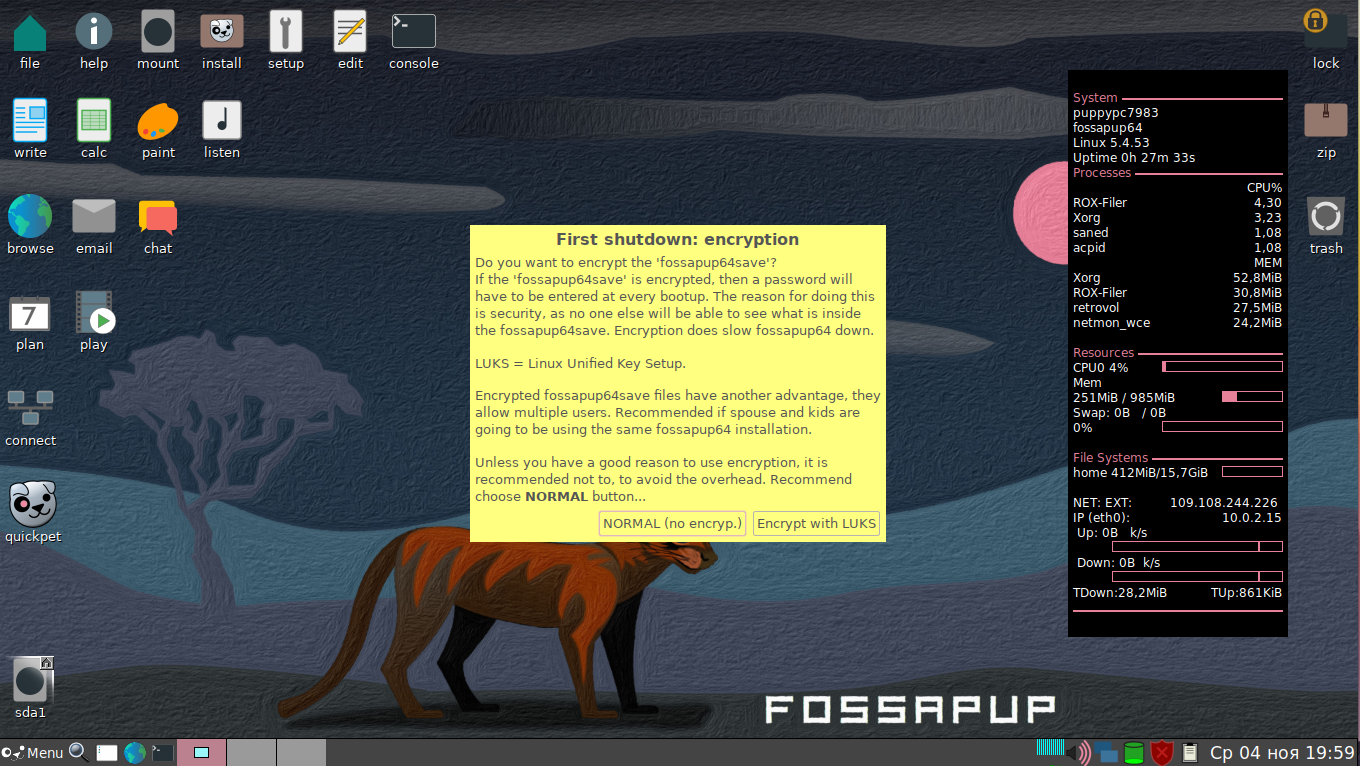Image resolution: width=1360 pixels, height=766 pixels.
Task: Open terminal from taskbar launcher icon
Action: click(x=162, y=753)
